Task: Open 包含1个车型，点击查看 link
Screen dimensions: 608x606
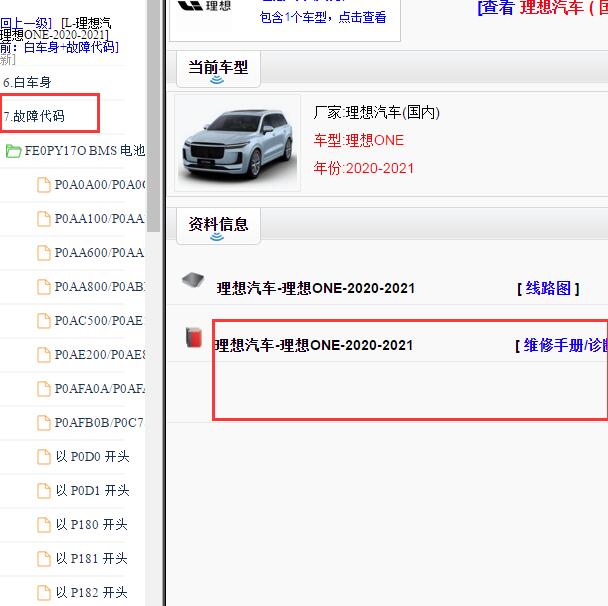Action: point(323,17)
